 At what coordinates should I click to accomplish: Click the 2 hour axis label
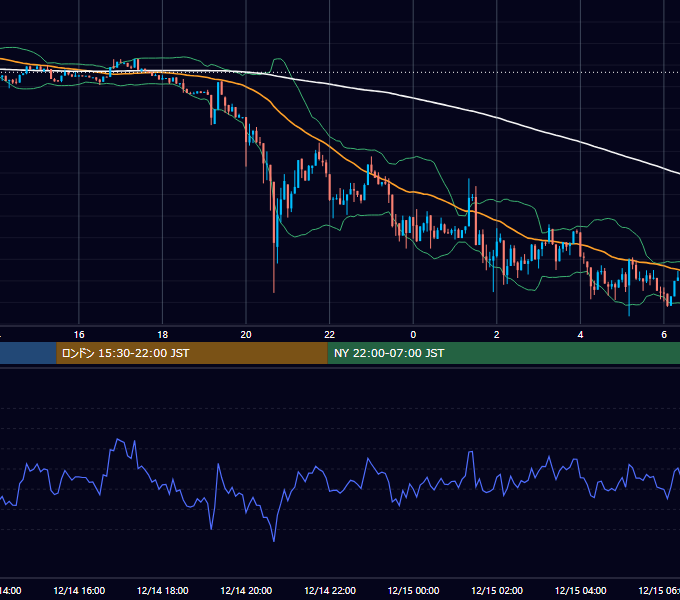point(497,335)
